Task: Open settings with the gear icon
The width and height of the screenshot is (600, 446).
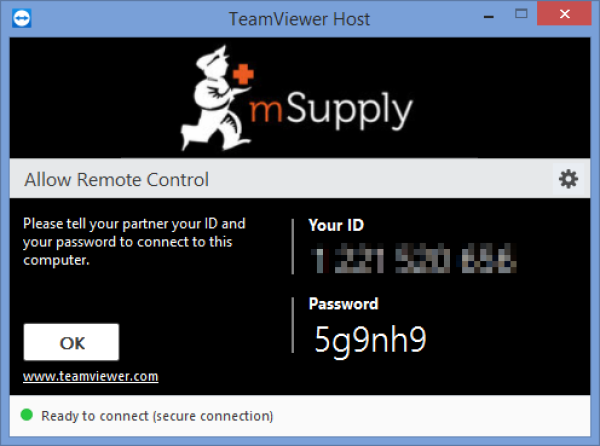Action: click(x=568, y=179)
